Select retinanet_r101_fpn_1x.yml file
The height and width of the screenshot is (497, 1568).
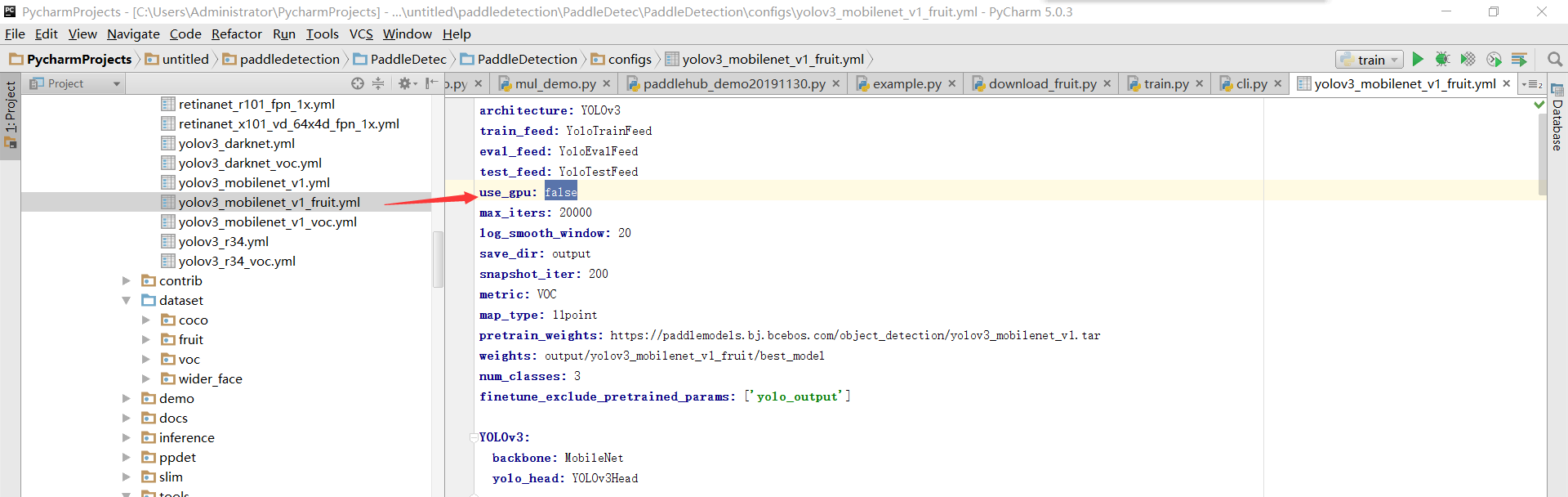[x=256, y=104]
